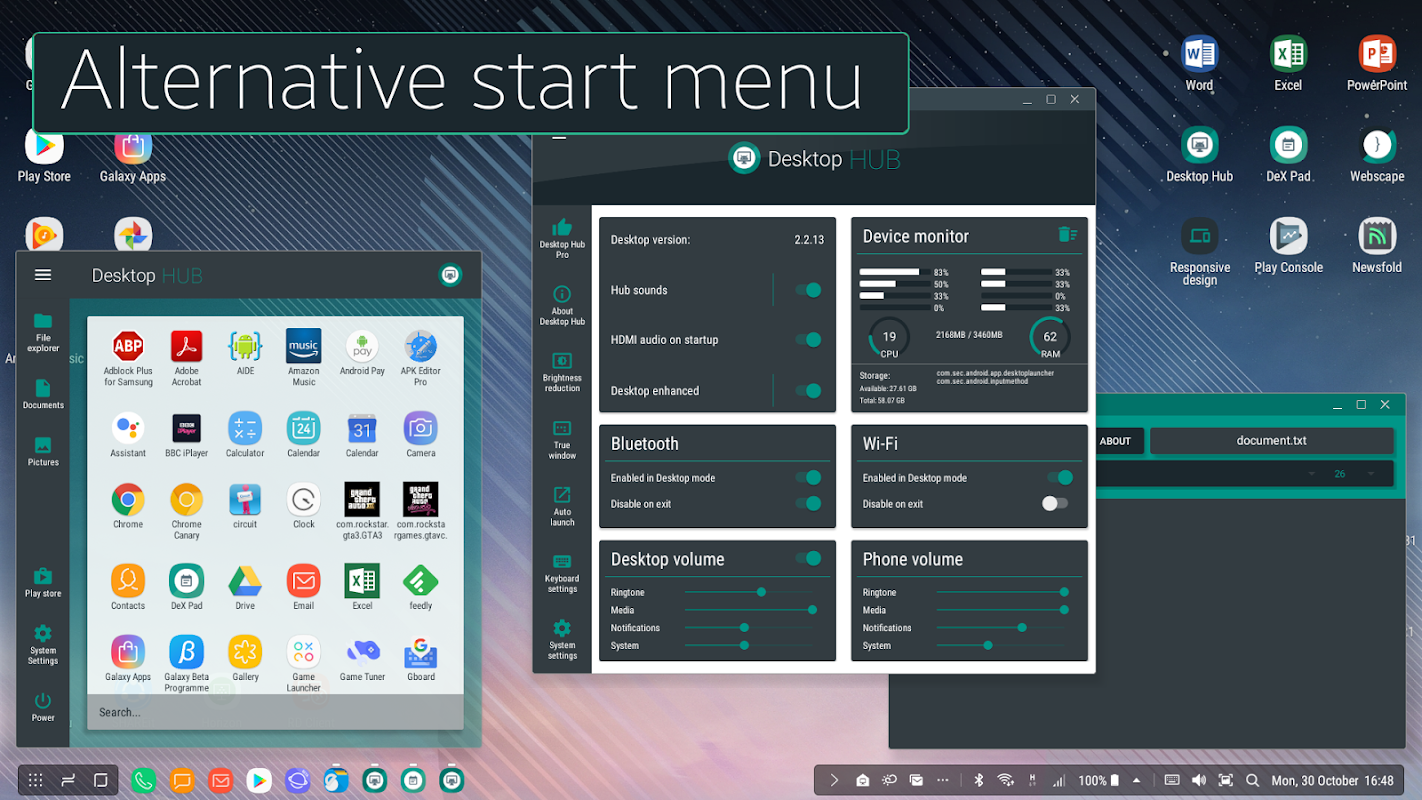This screenshot has height=800, width=1422.
Task: Open the ABOUT tab in text editor
Action: (x=1115, y=441)
